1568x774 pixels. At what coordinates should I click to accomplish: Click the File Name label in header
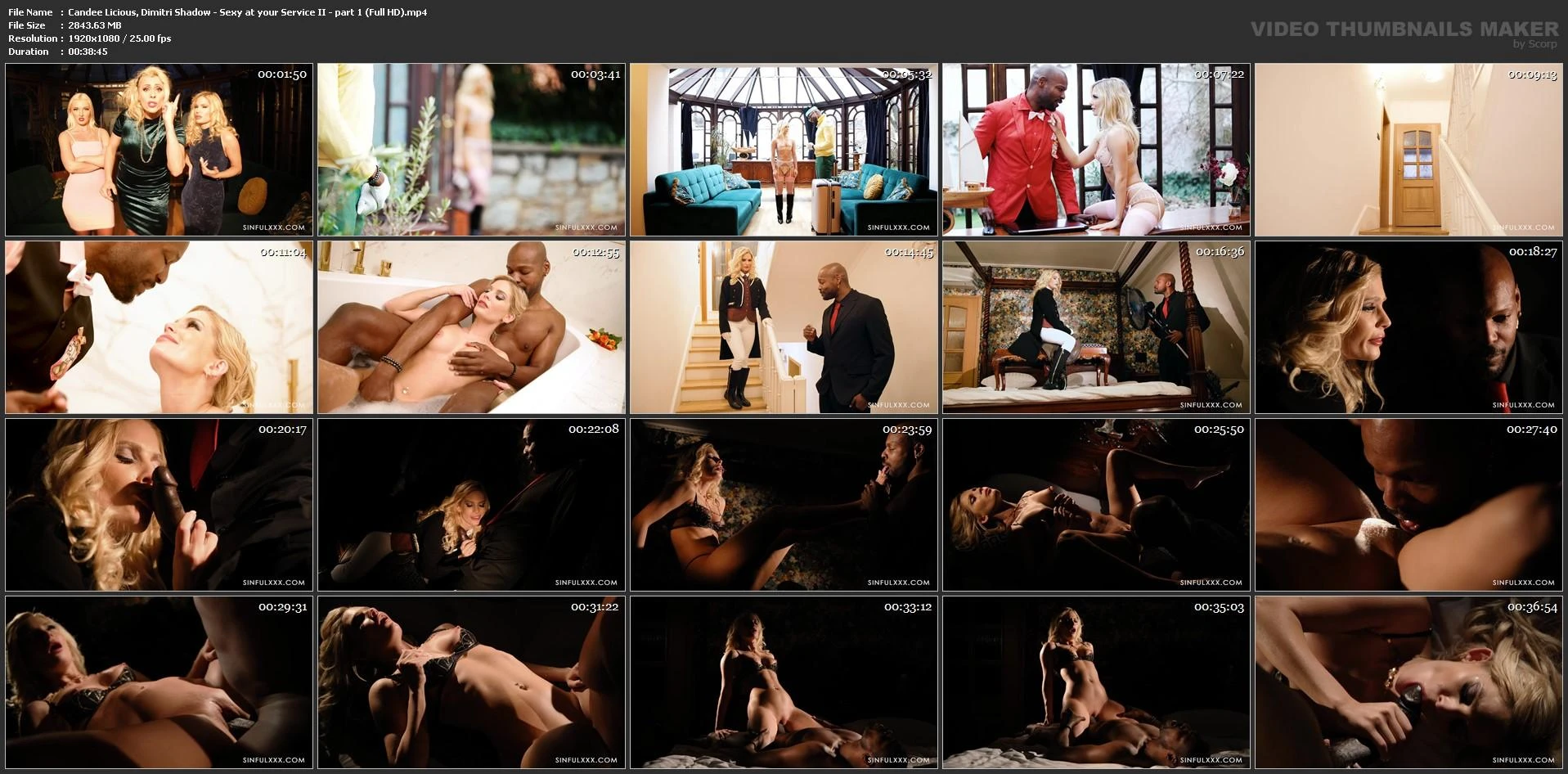(x=30, y=12)
